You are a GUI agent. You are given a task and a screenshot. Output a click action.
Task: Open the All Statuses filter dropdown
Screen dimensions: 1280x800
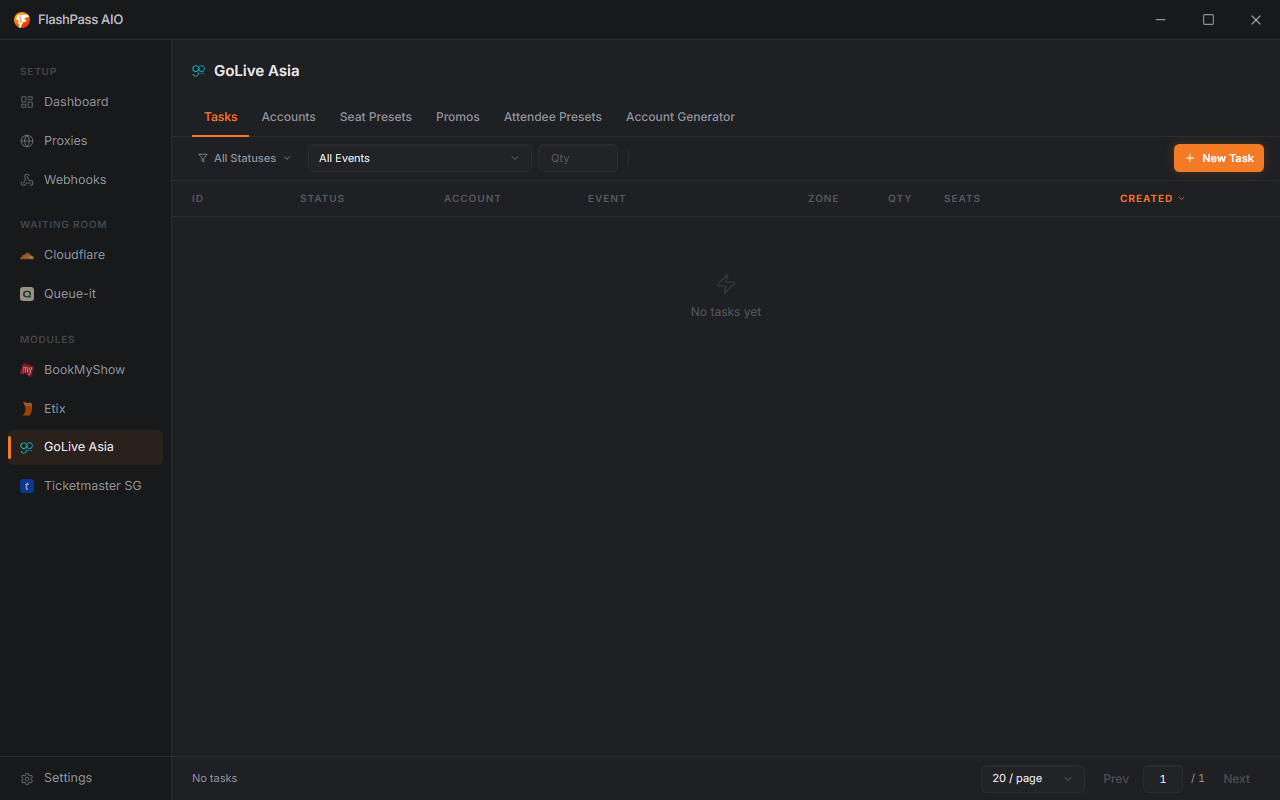point(245,158)
